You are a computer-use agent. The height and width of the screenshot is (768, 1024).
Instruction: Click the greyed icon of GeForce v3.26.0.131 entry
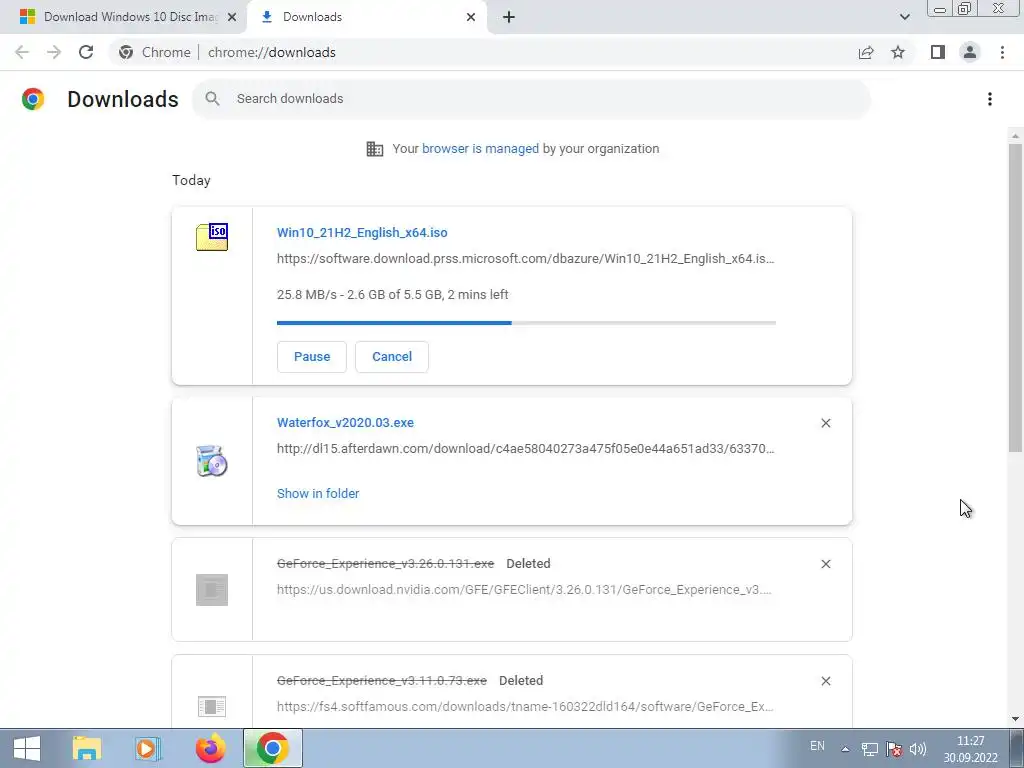(212, 590)
